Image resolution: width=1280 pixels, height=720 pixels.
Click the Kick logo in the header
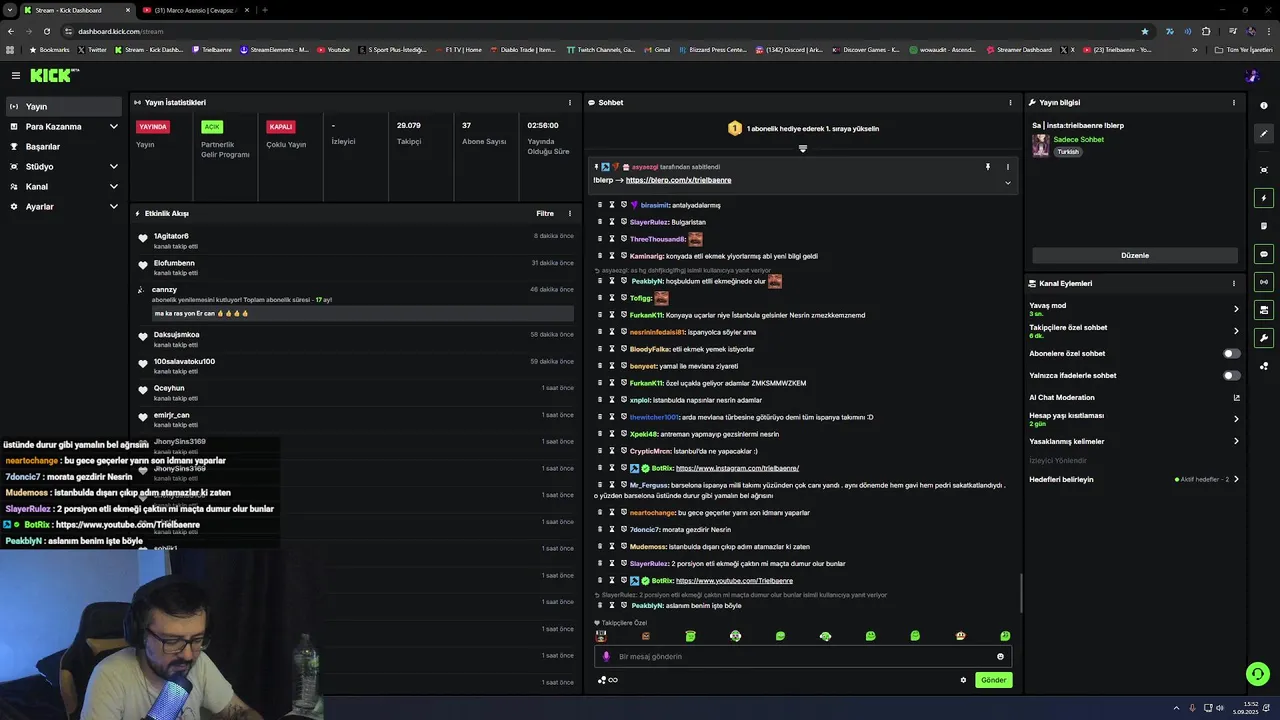(x=54, y=75)
